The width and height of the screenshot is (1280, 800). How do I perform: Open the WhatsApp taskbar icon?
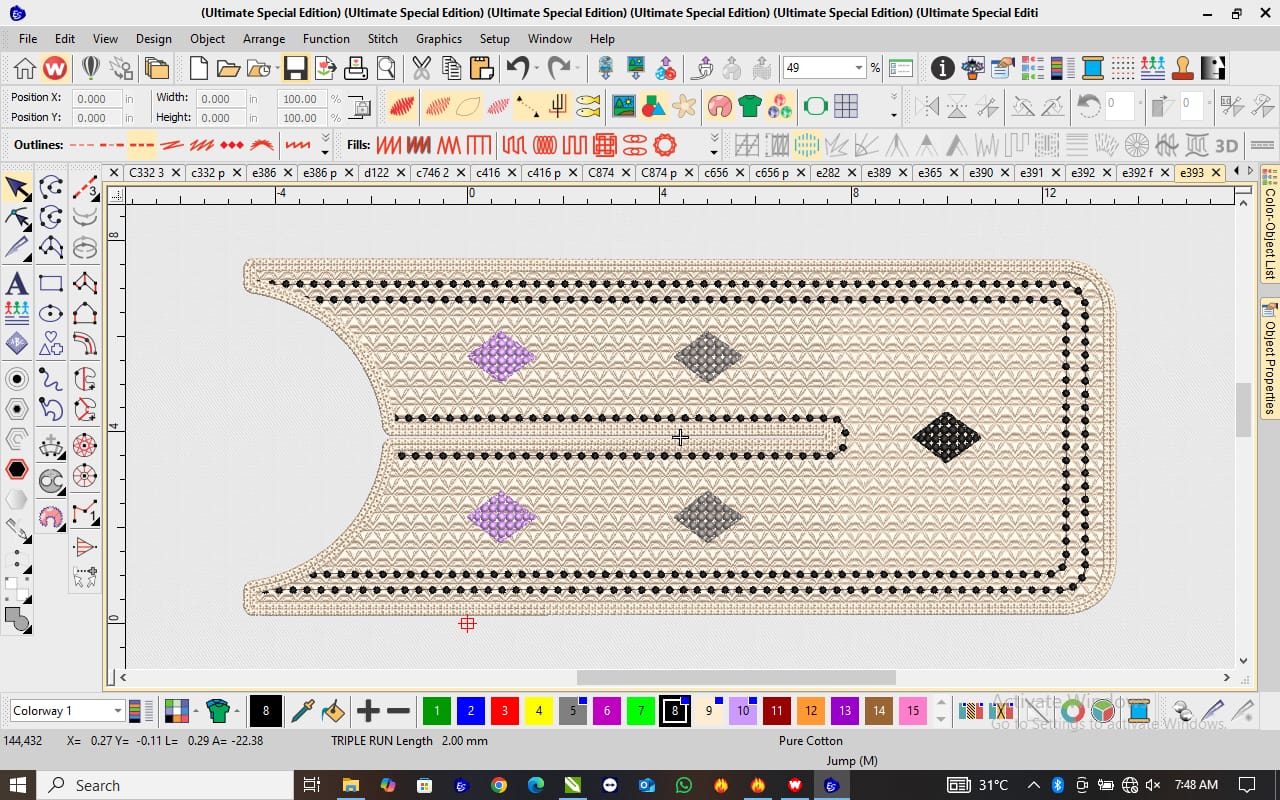pyautogui.click(x=683, y=785)
